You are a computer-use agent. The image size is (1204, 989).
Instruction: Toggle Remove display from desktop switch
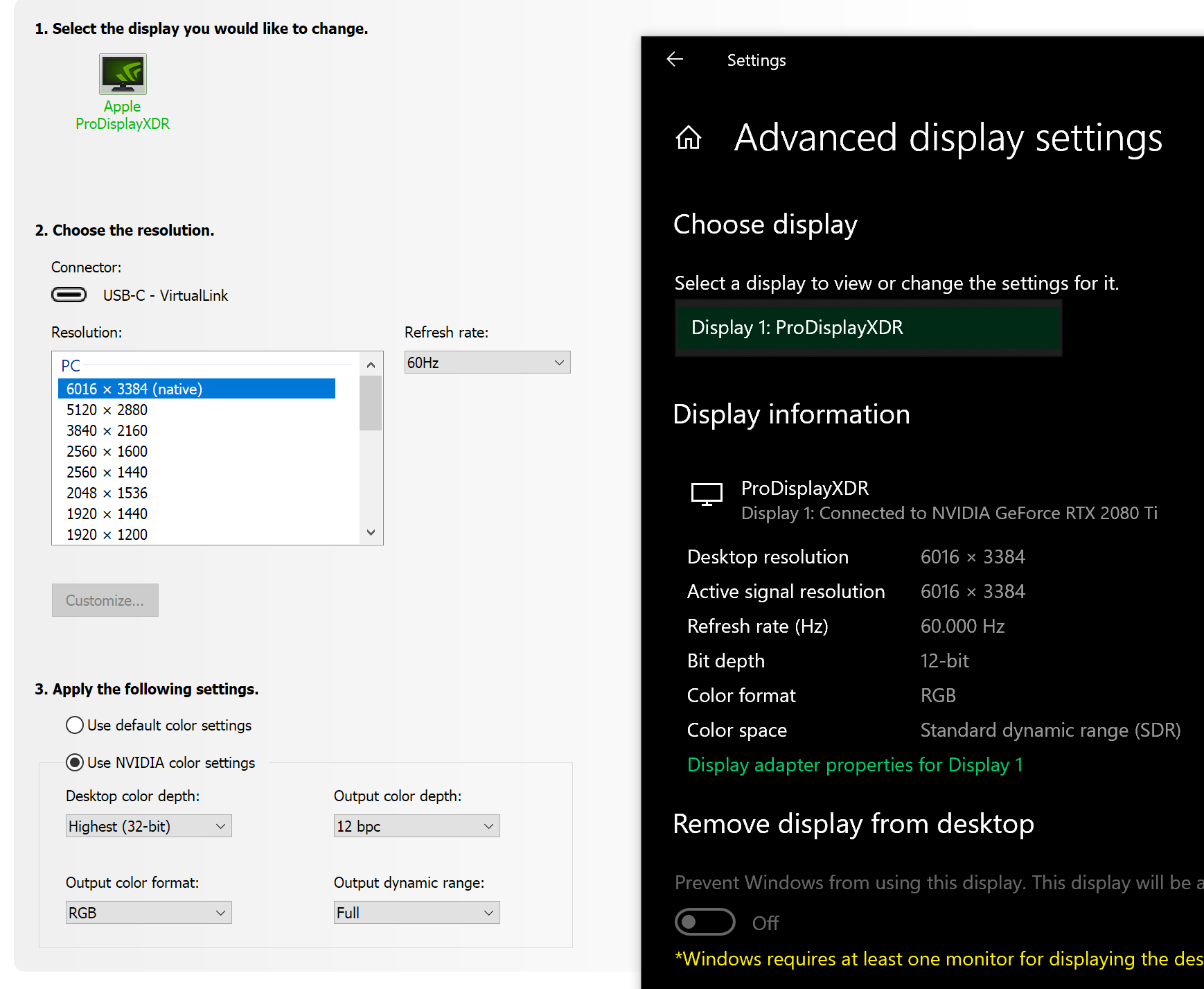(705, 922)
